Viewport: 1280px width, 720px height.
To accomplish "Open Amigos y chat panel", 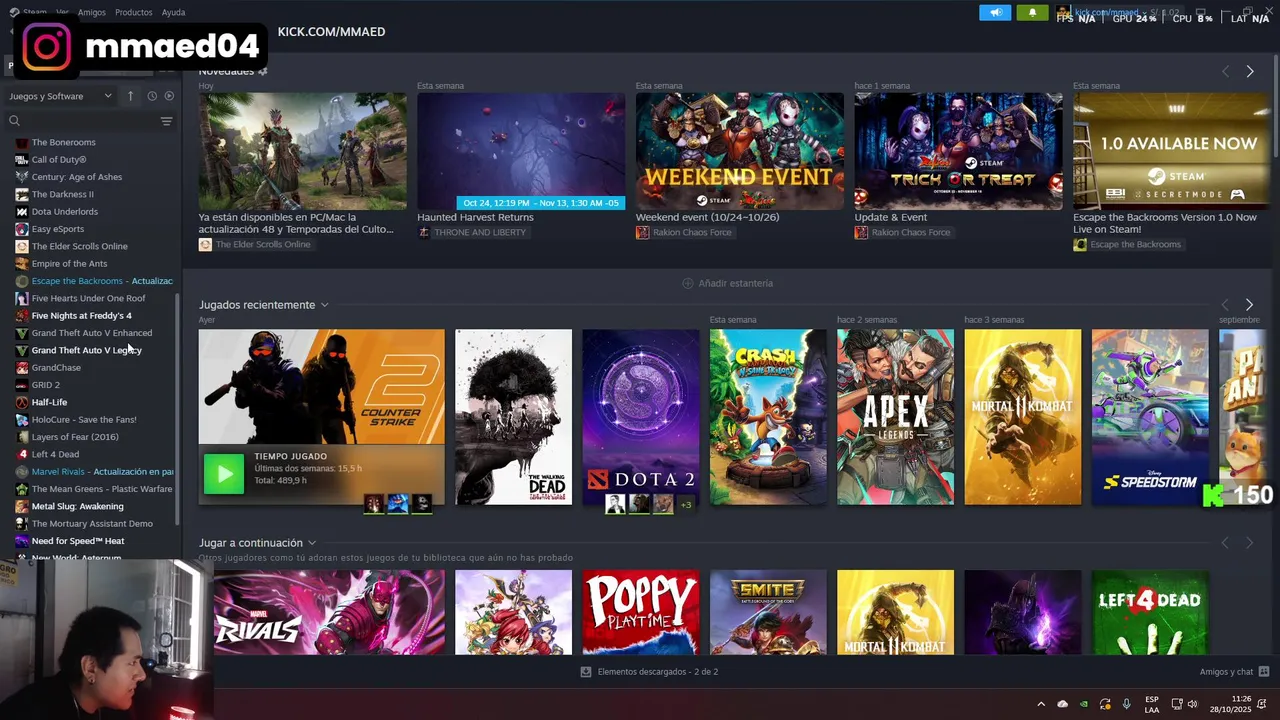I will click(x=1234, y=672).
